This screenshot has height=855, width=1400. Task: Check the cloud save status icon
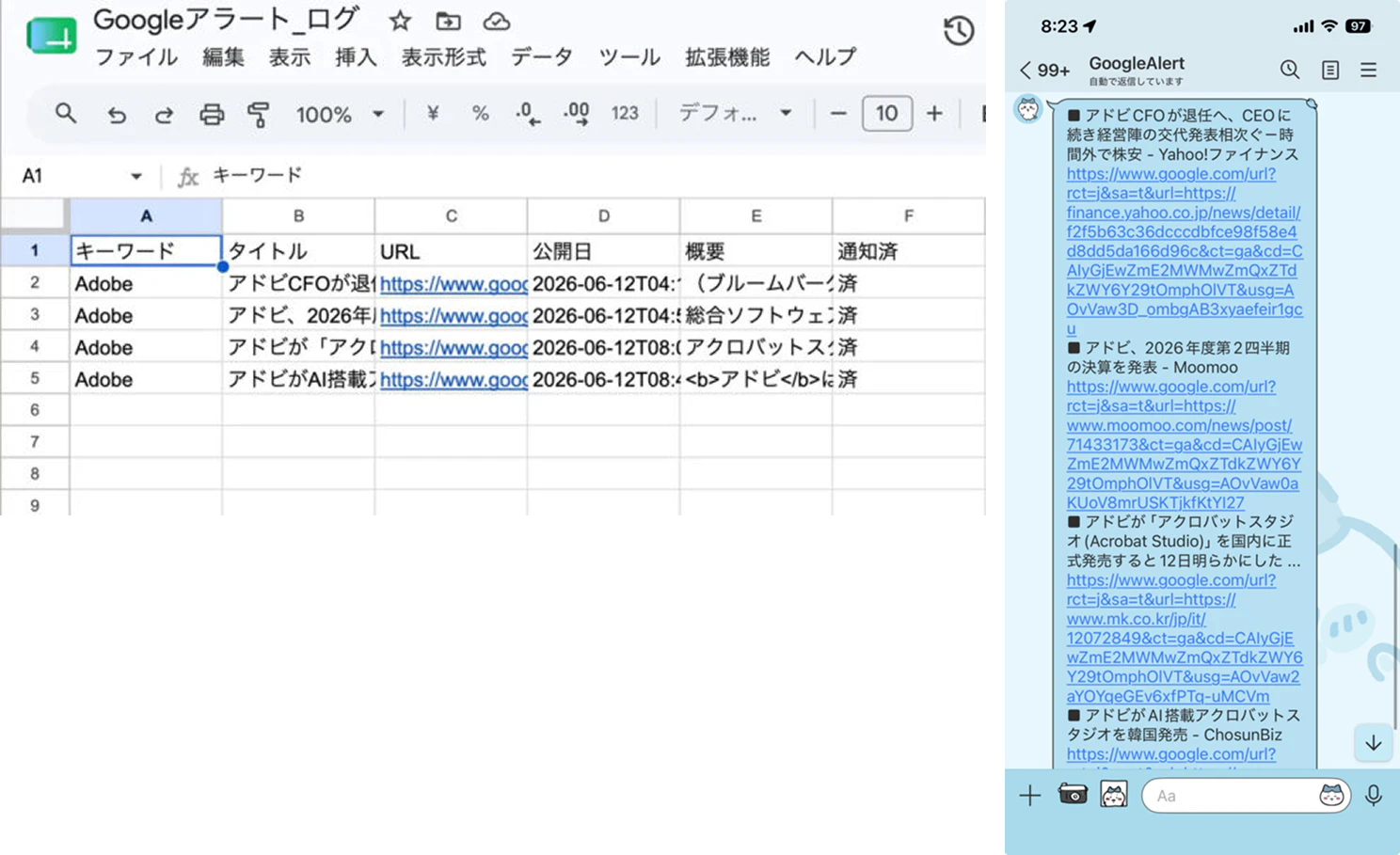[x=496, y=21]
